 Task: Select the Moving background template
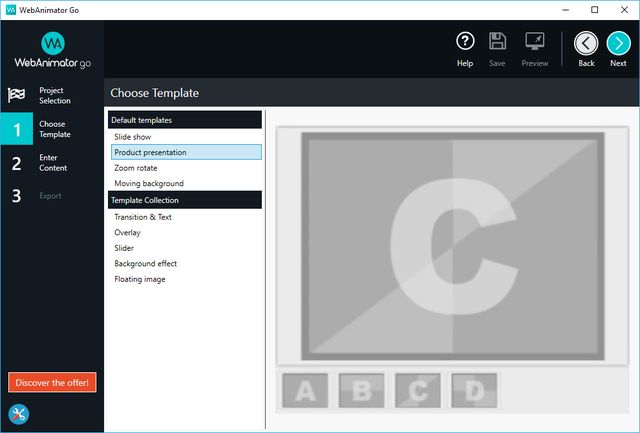[148, 184]
